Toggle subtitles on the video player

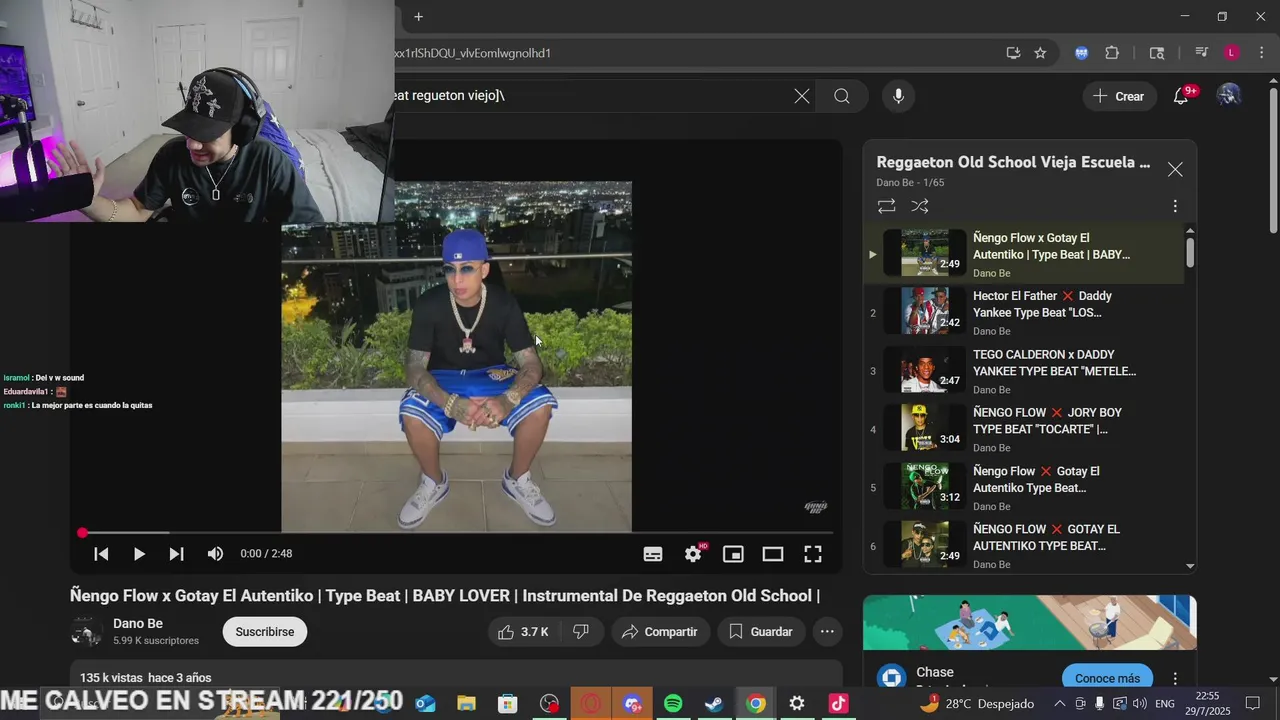coord(653,554)
